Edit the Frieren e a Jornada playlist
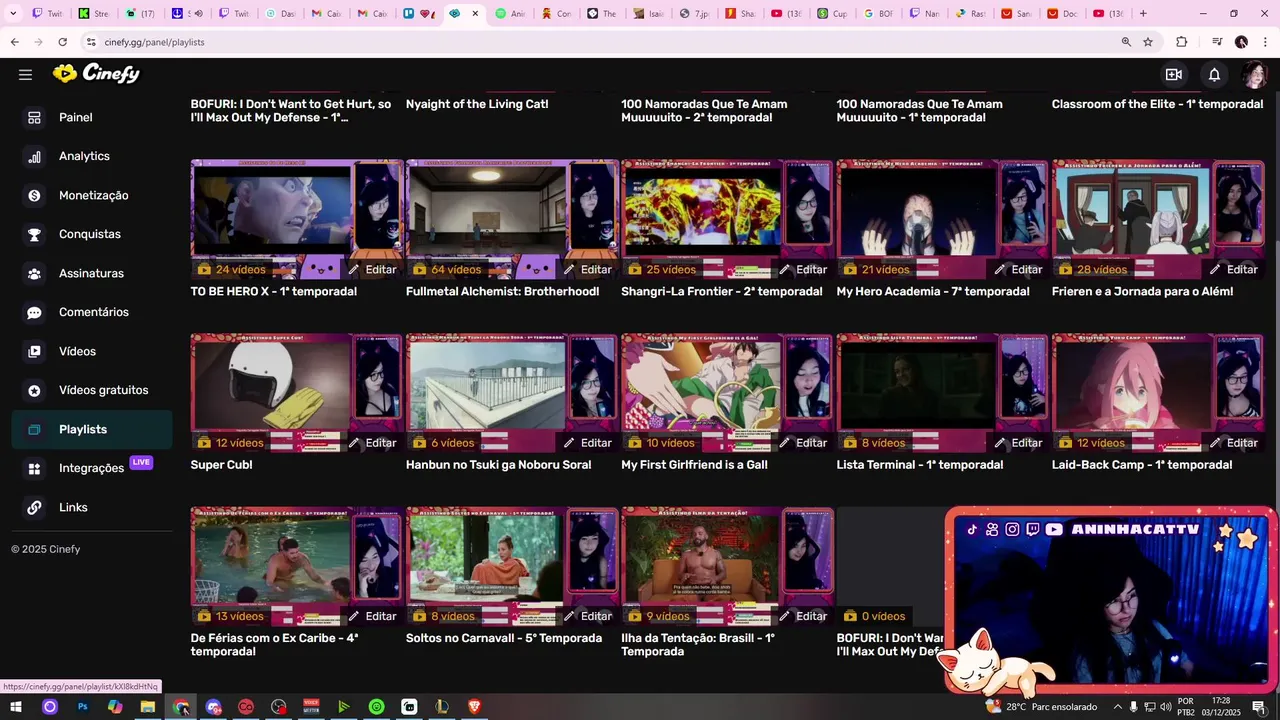Viewport: 1280px width, 720px height. [x=1233, y=269]
